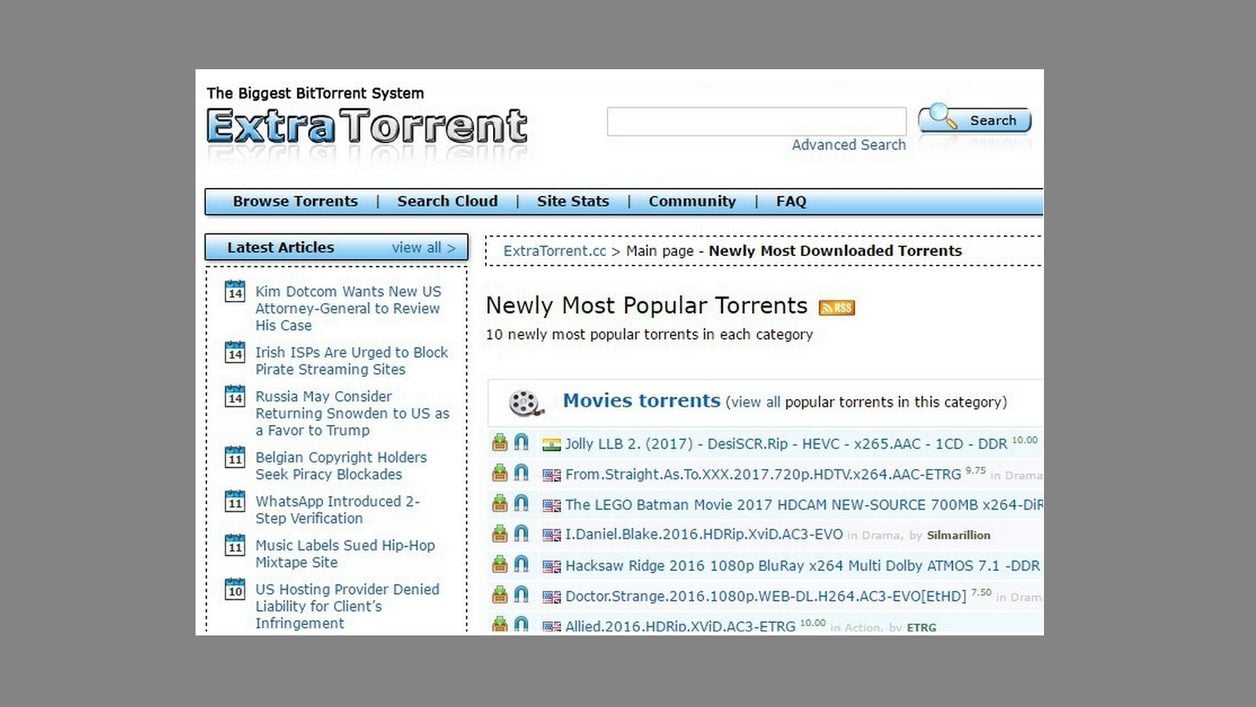Open the US Hosting Provider Denied Liability article
The image size is (1256, 707).
pyautogui.click(x=347, y=606)
